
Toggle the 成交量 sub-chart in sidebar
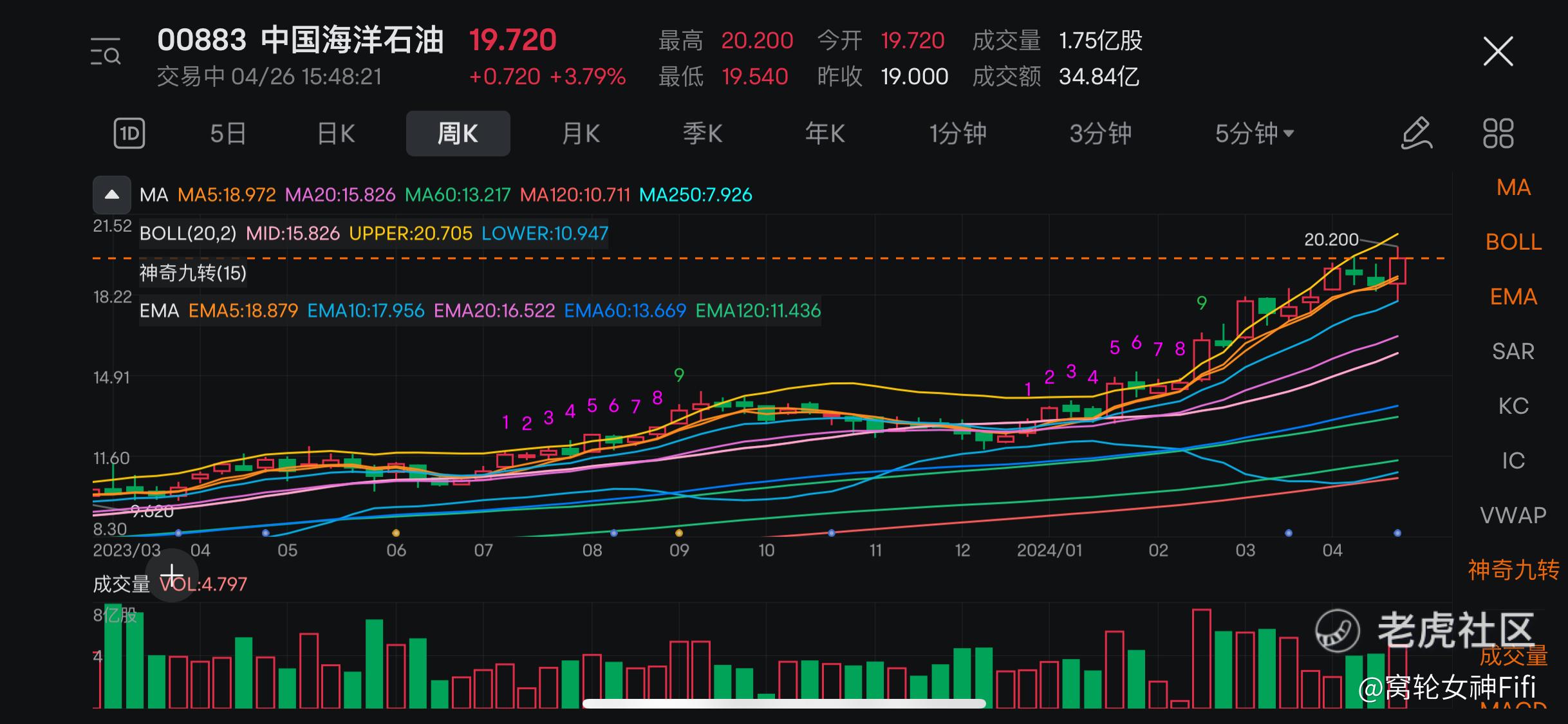[1513, 656]
